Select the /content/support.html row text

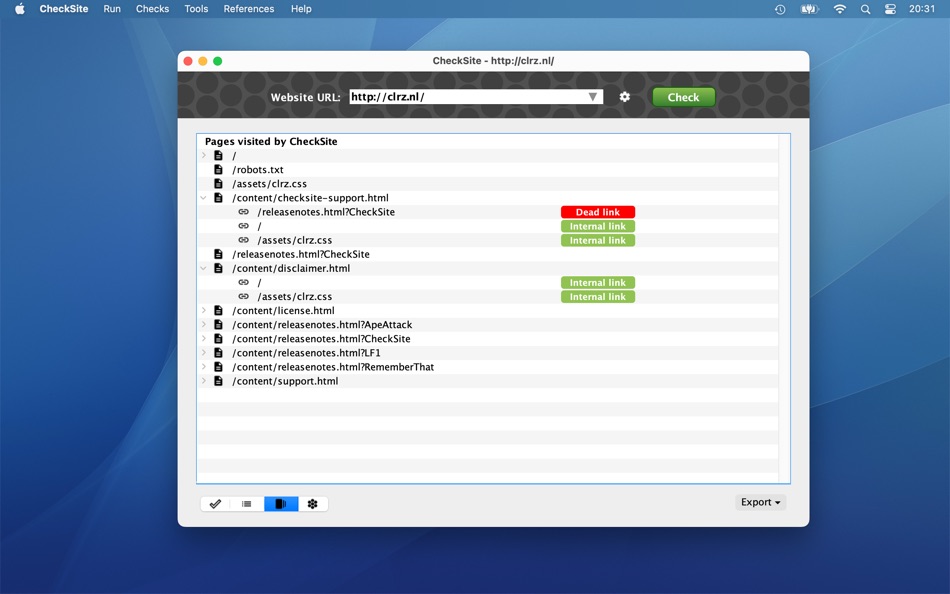[x=285, y=381]
